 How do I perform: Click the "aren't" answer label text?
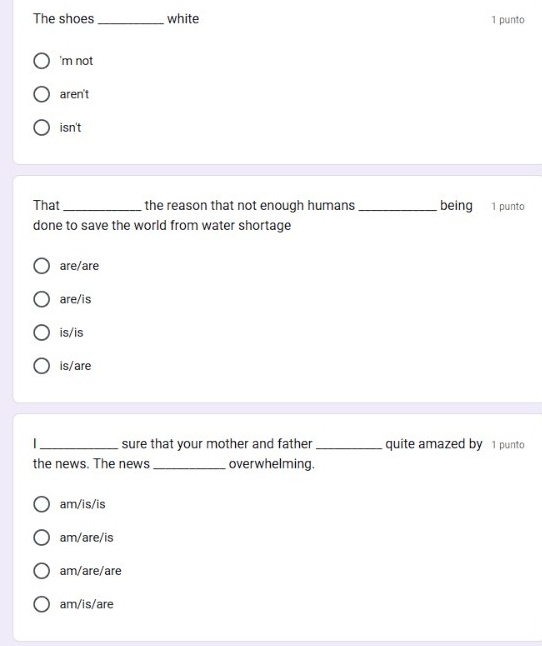coord(74,94)
